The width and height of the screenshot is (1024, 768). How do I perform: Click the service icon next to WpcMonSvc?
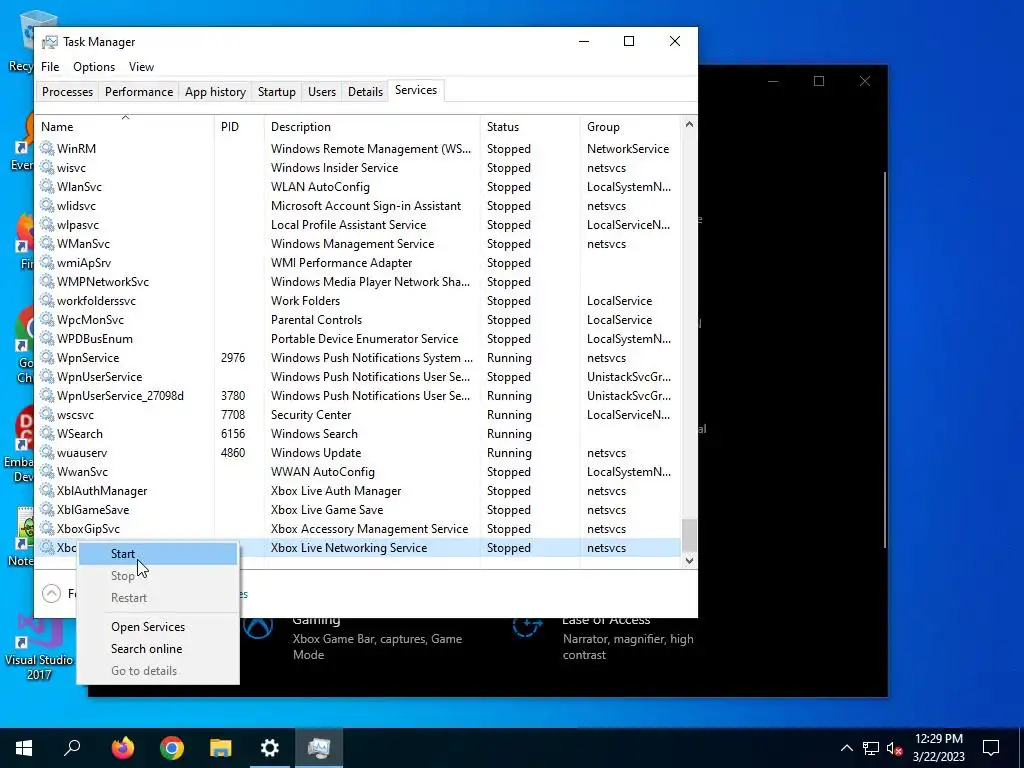pos(47,319)
